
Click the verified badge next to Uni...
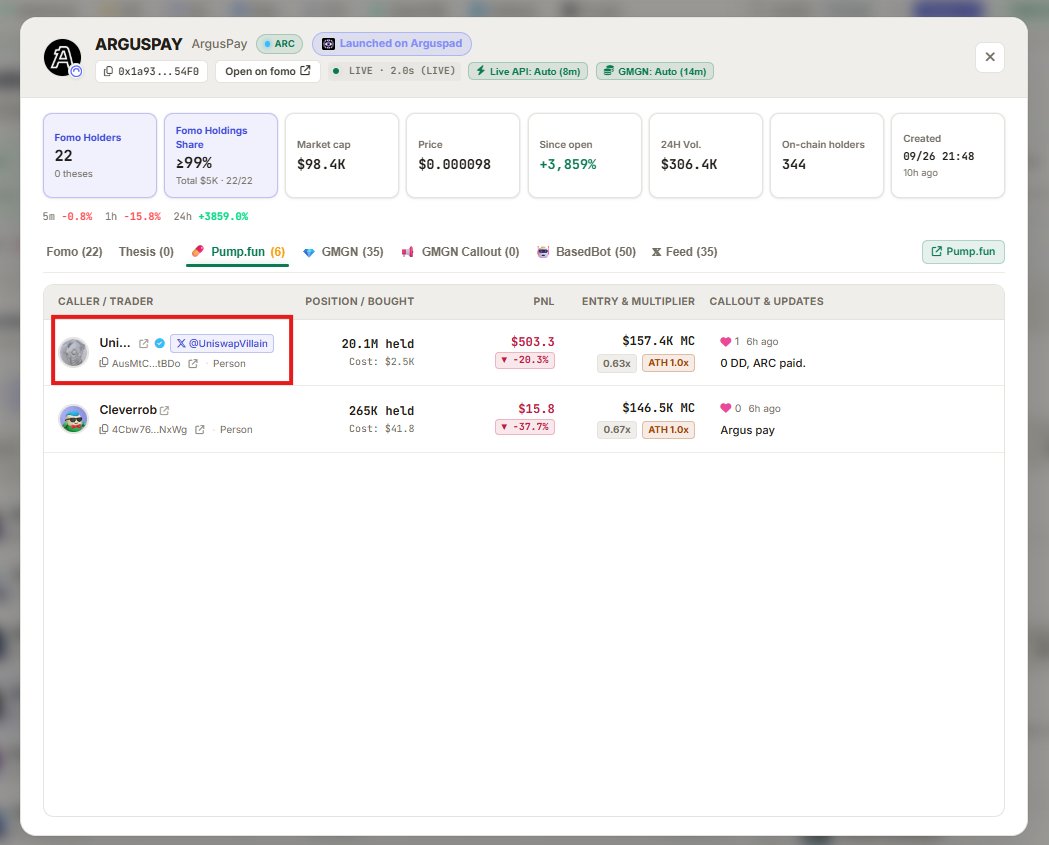(159, 343)
